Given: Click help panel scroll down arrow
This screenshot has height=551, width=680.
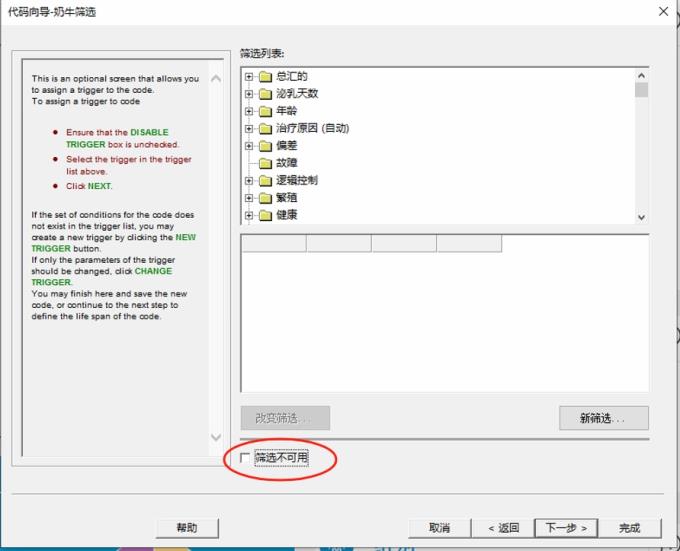Looking at the screenshot, I should (216, 437).
